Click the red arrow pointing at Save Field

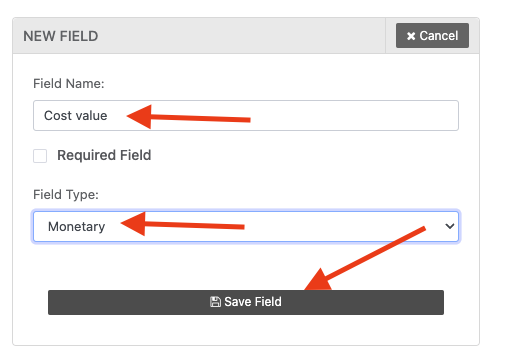click(365, 259)
